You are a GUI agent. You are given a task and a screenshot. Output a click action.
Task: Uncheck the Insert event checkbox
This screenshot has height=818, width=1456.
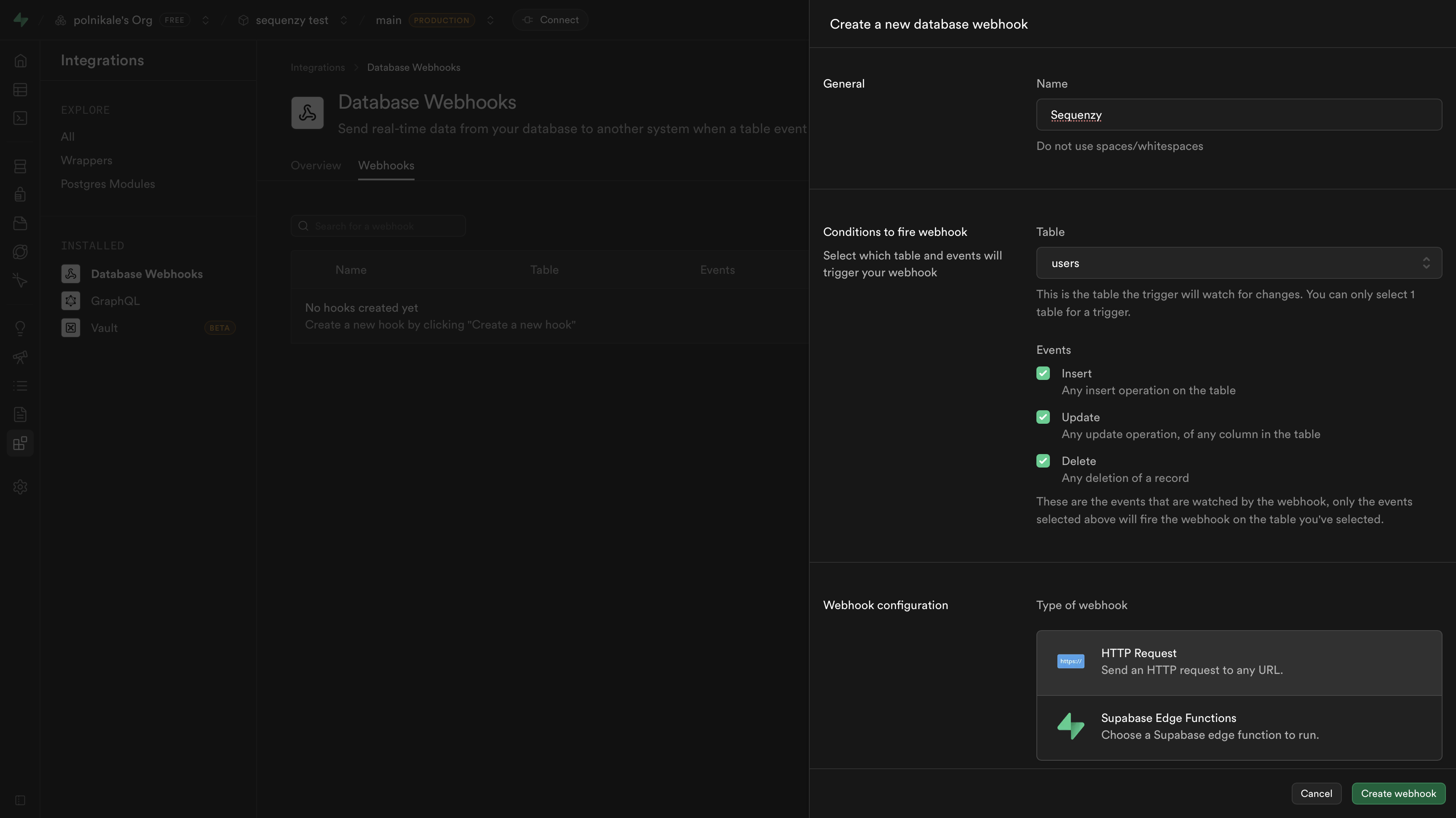point(1044,374)
